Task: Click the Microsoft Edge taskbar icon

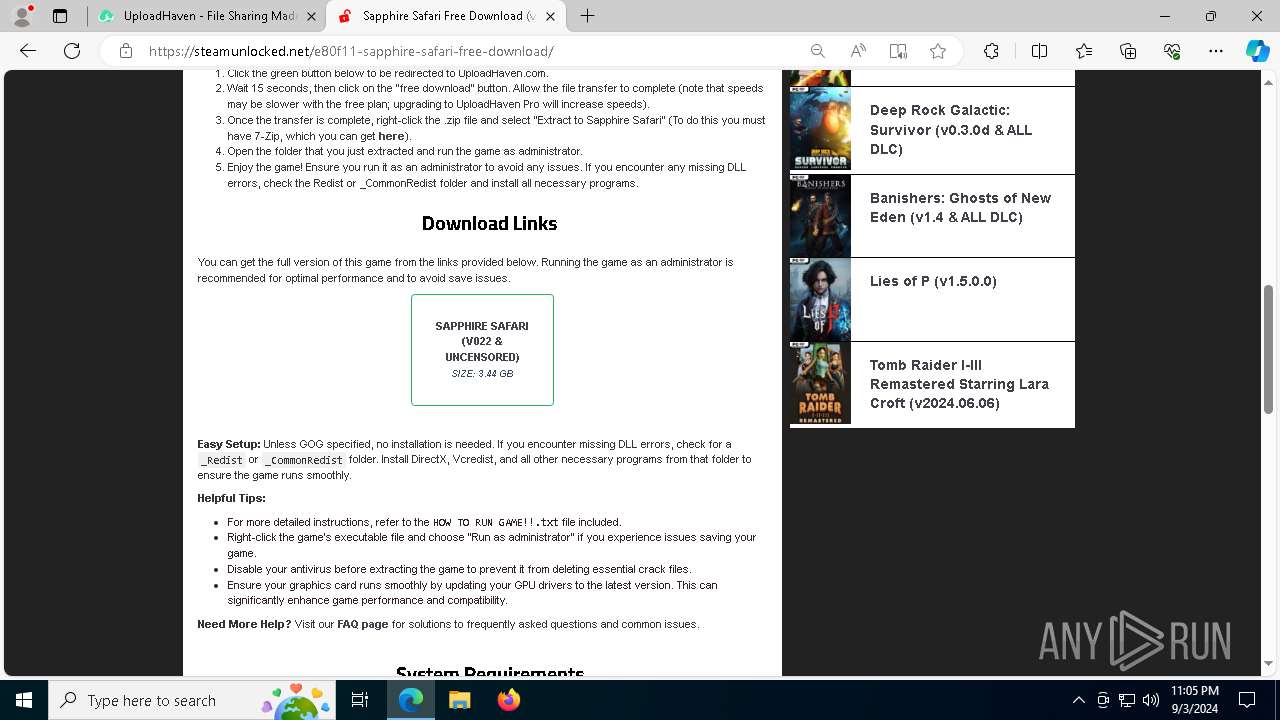Action: (x=411, y=700)
